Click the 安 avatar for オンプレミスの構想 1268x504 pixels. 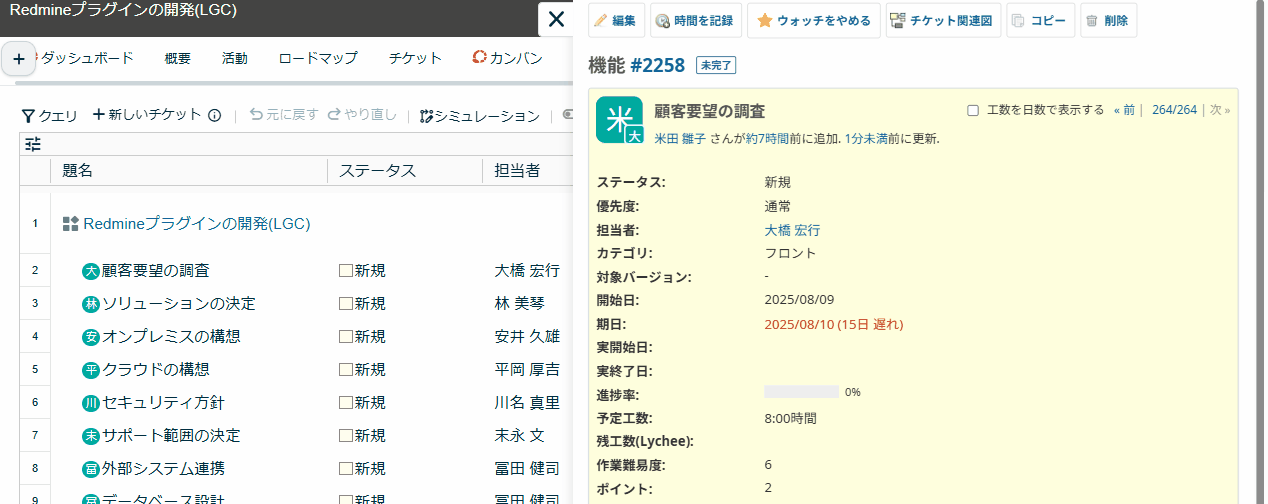coord(91,337)
